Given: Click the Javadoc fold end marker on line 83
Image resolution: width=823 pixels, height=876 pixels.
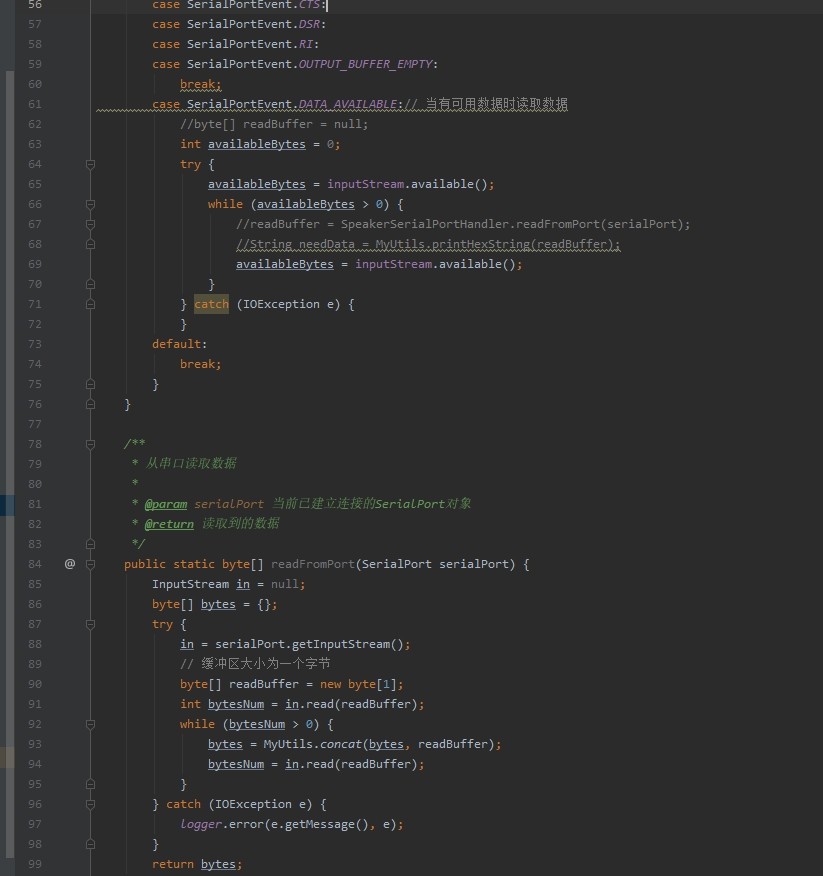Looking at the screenshot, I should [91, 544].
